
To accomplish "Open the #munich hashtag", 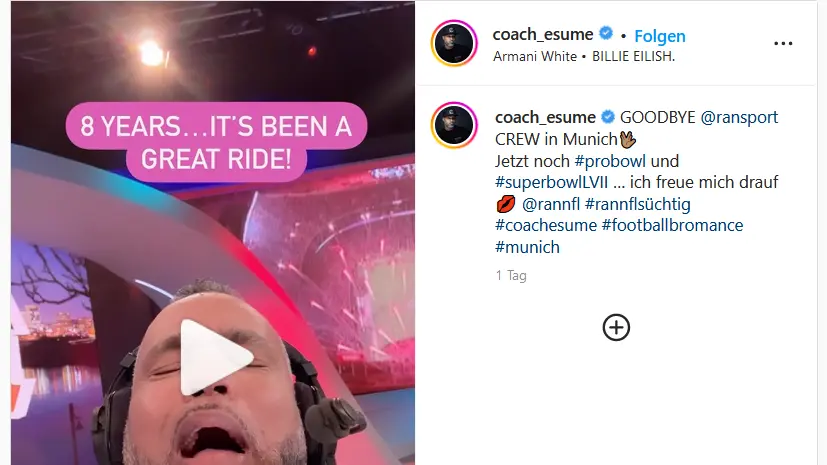I will [x=527, y=247].
